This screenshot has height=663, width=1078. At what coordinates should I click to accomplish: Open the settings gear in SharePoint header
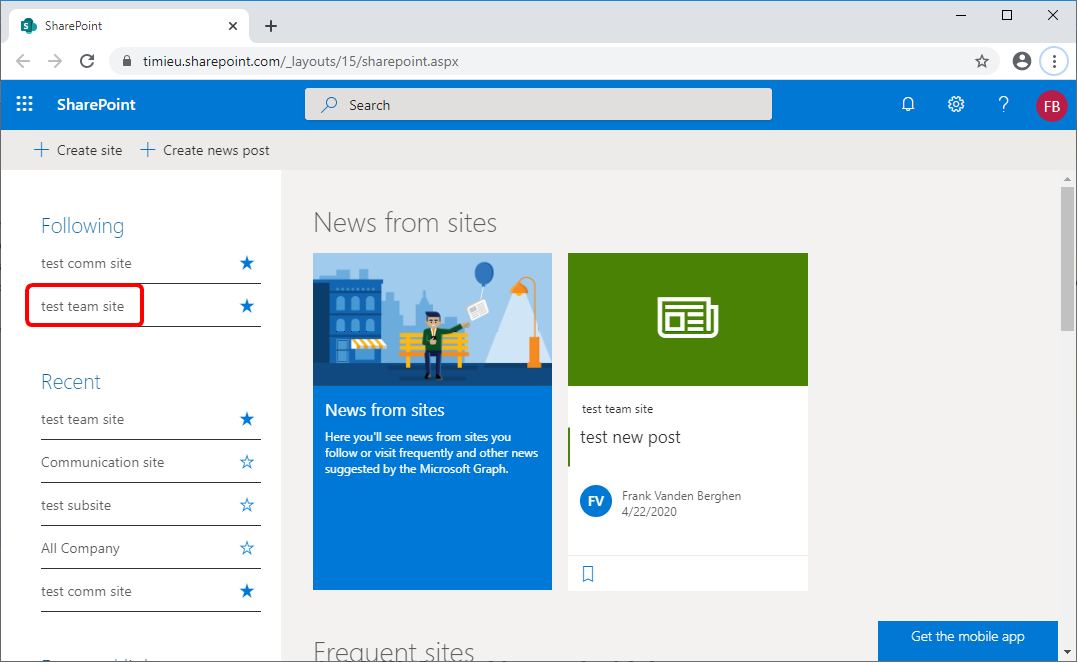(956, 105)
